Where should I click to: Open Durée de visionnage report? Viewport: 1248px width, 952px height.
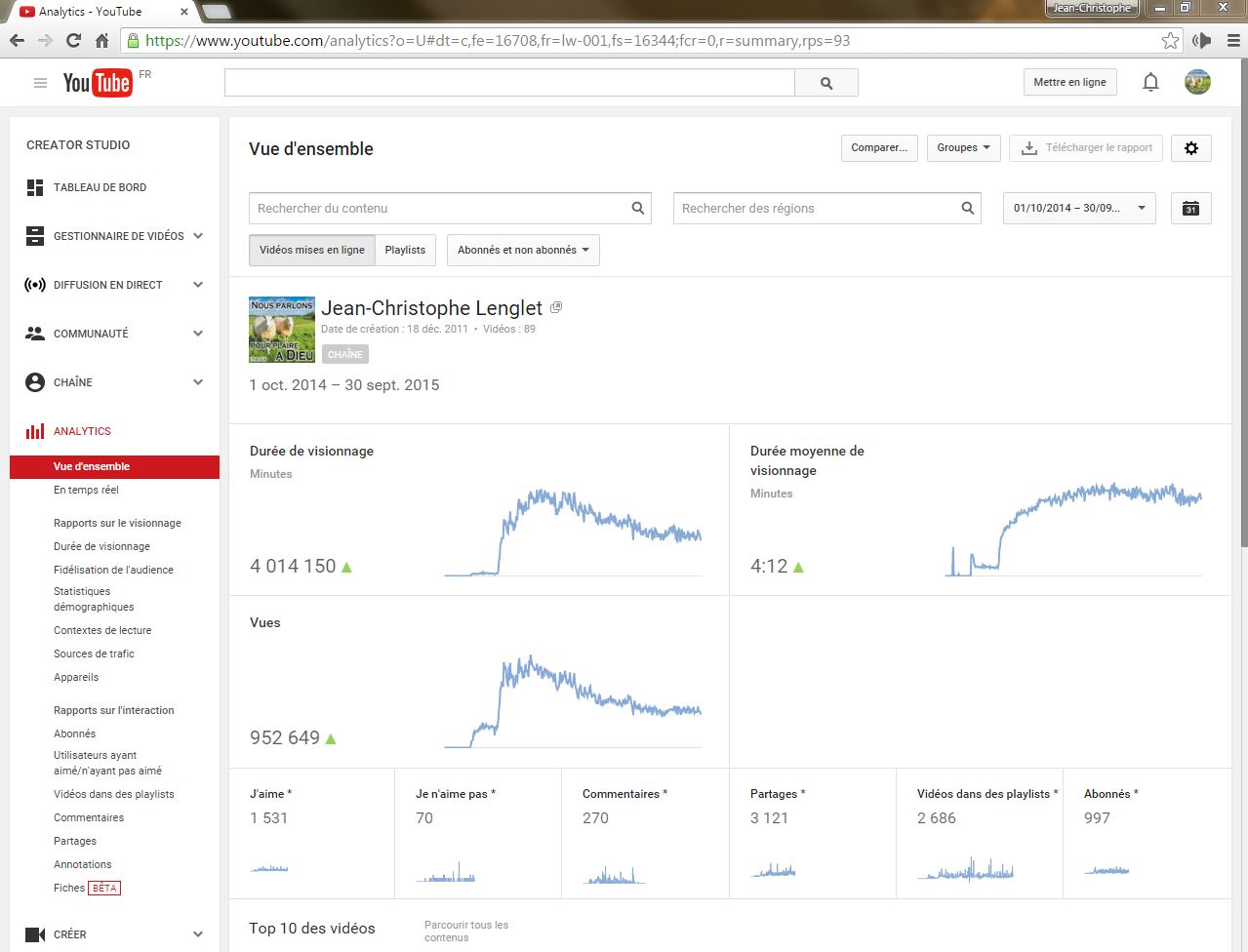[101, 546]
